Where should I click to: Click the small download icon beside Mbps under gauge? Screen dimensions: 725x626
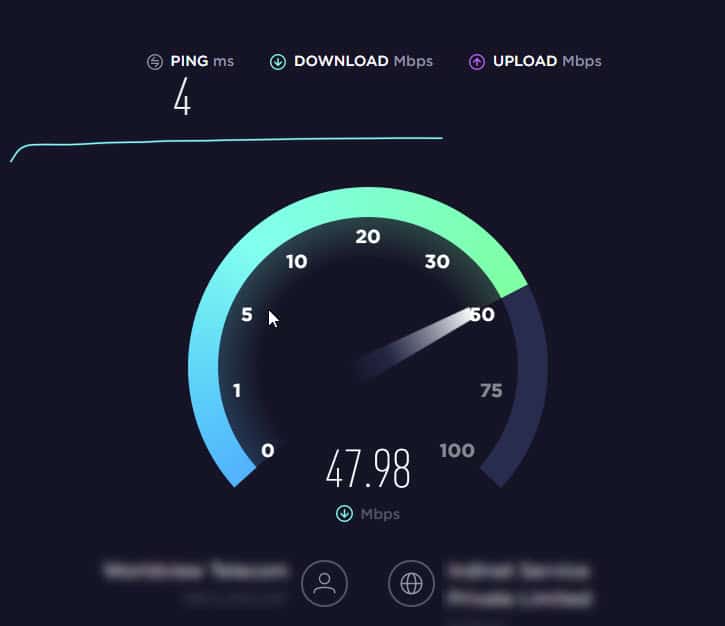pos(344,514)
